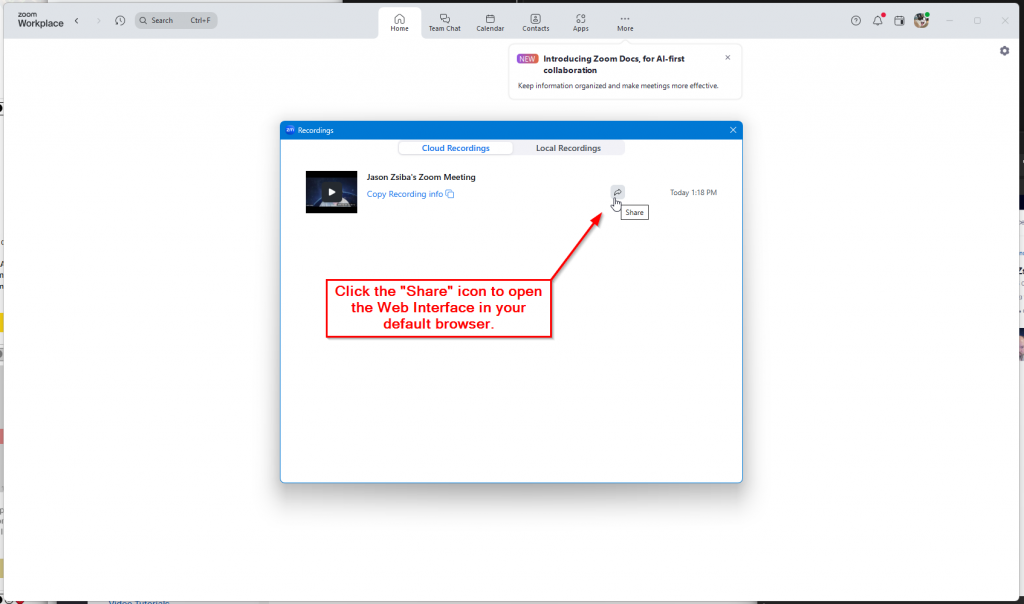Dismiss the Zoom Docs announcement banner
The image size is (1024, 604).
[x=727, y=57]
